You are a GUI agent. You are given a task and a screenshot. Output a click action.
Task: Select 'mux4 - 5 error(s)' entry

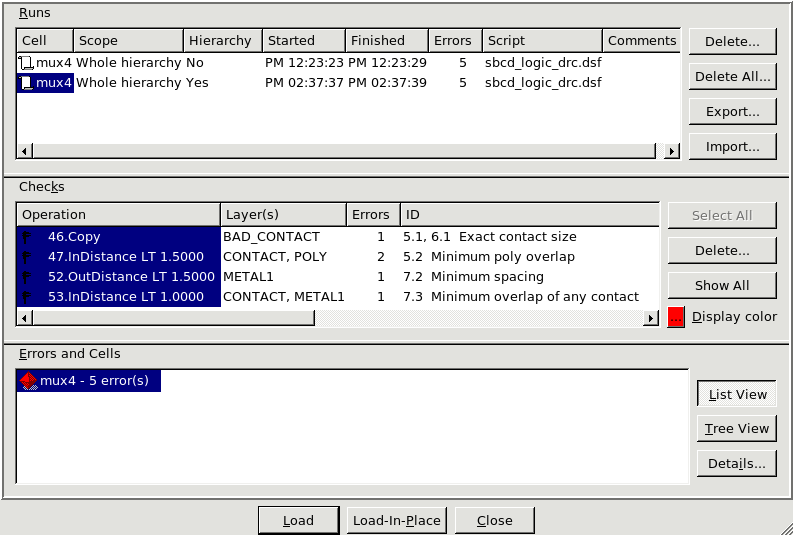pyautogui.click(x=89, y=381)
